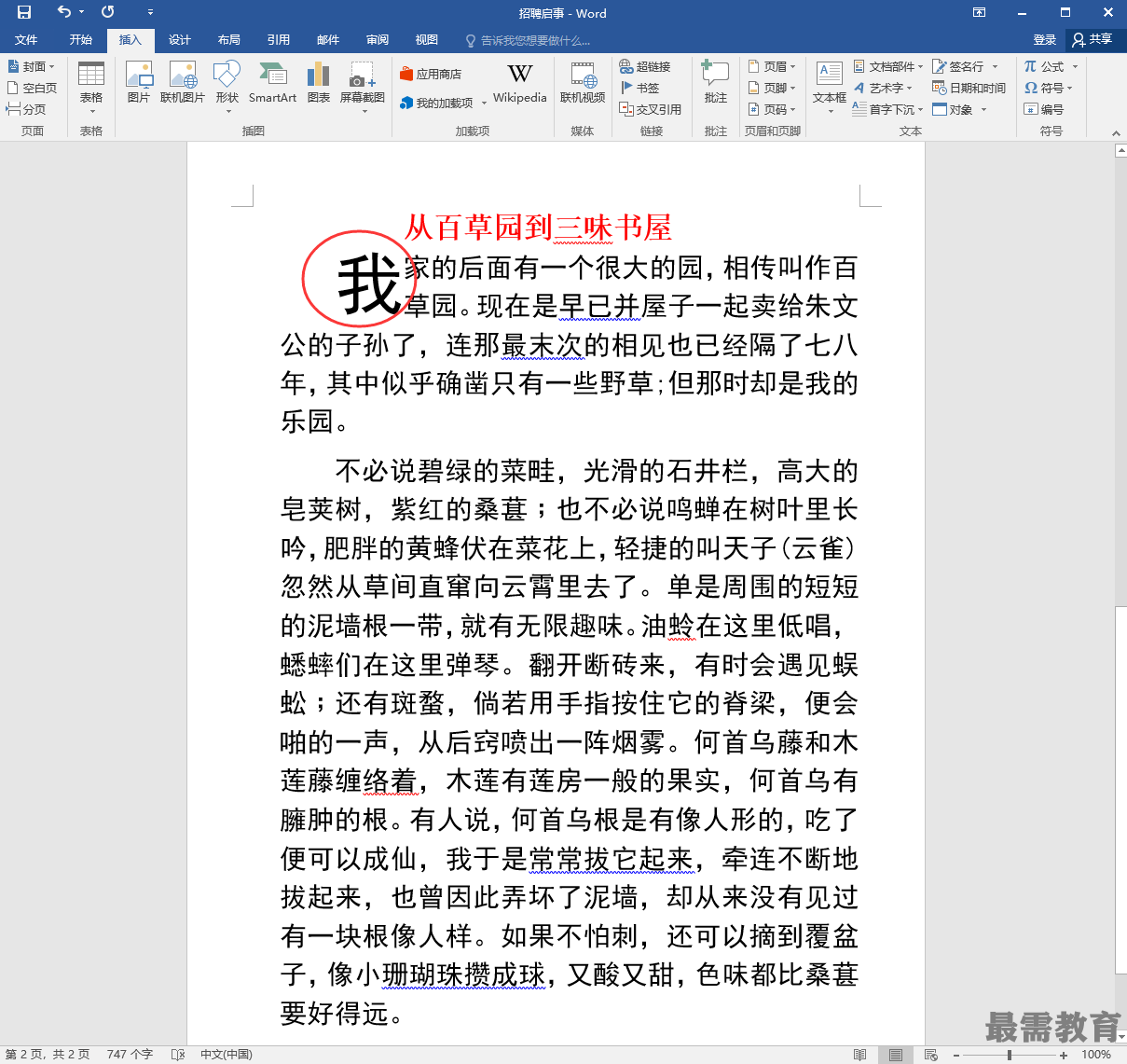The image size is (1127, 1064).
Task: Switch to the 邮件 tab
Action: pyautogui.click(x=328, y=40)
